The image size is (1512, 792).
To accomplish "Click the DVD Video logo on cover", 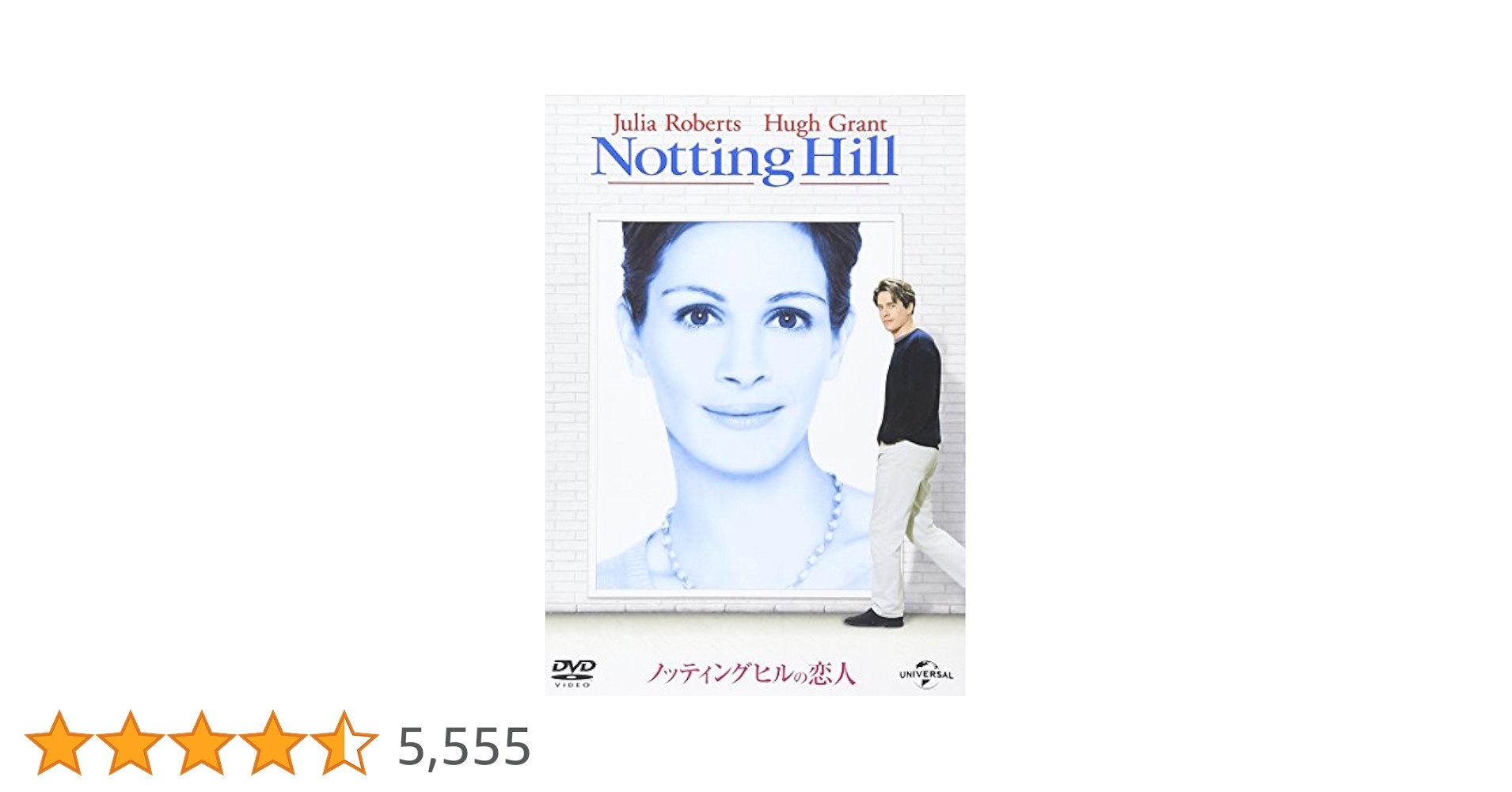I will point(573,673).
